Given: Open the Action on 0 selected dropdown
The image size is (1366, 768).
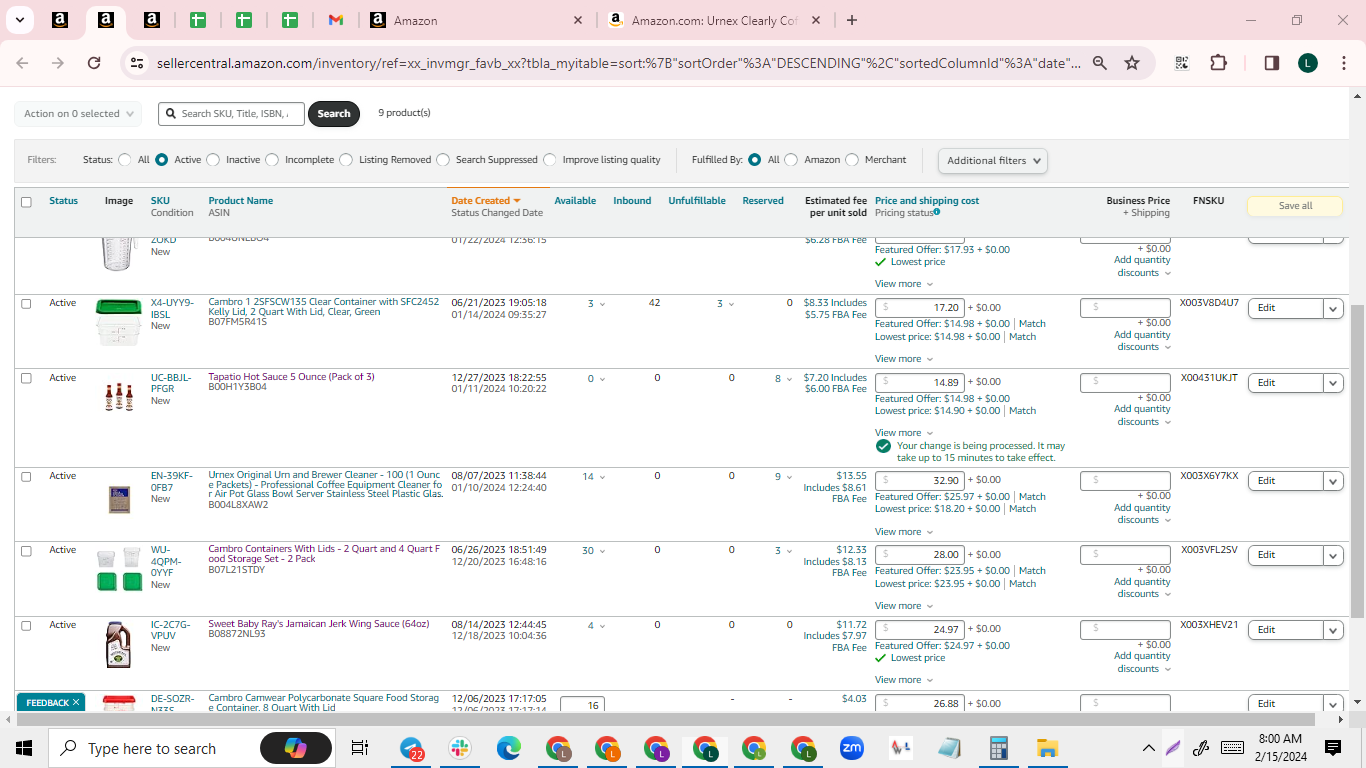Looking at the screenshot, I should coord(78,114).
